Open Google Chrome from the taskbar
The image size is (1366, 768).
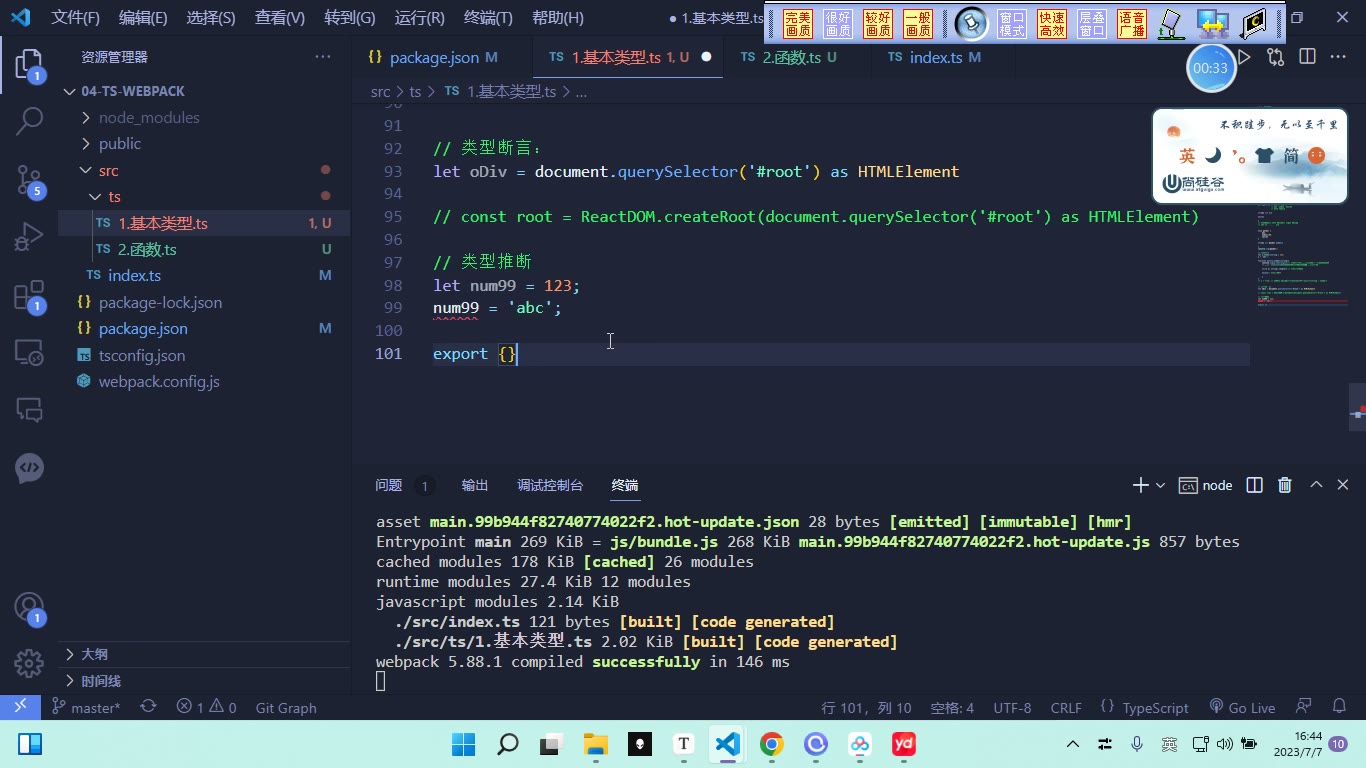point(771,744)
